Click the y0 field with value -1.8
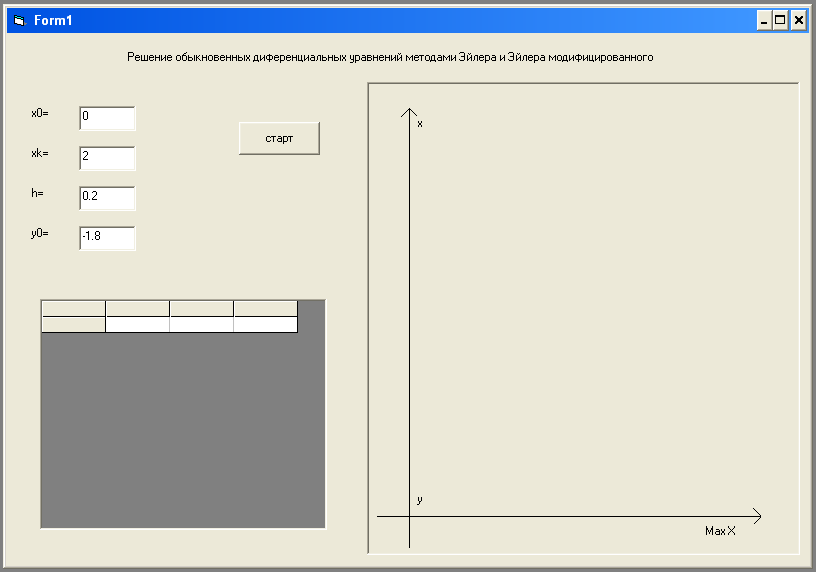The height and width of the screenshot is (572, 816). [107, 238]
